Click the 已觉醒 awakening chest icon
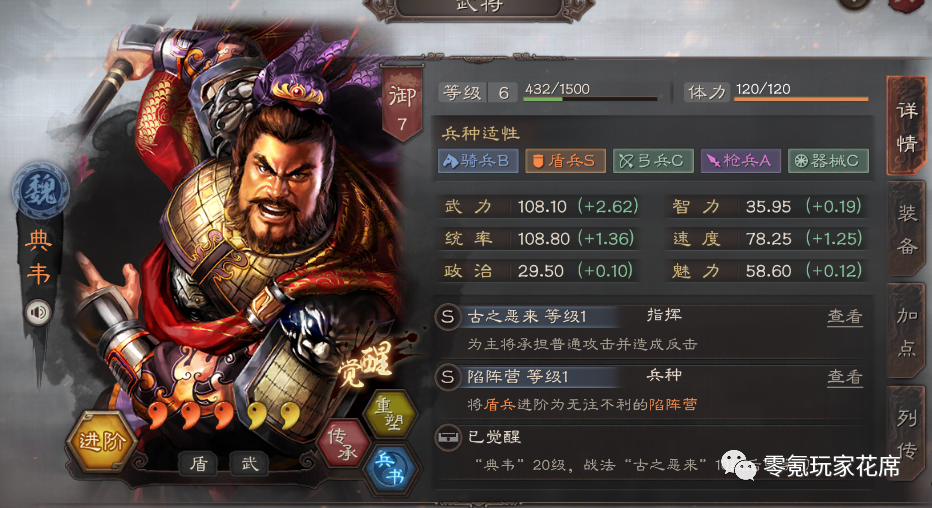This screenshot has height=508, width=932. [448, 438]
